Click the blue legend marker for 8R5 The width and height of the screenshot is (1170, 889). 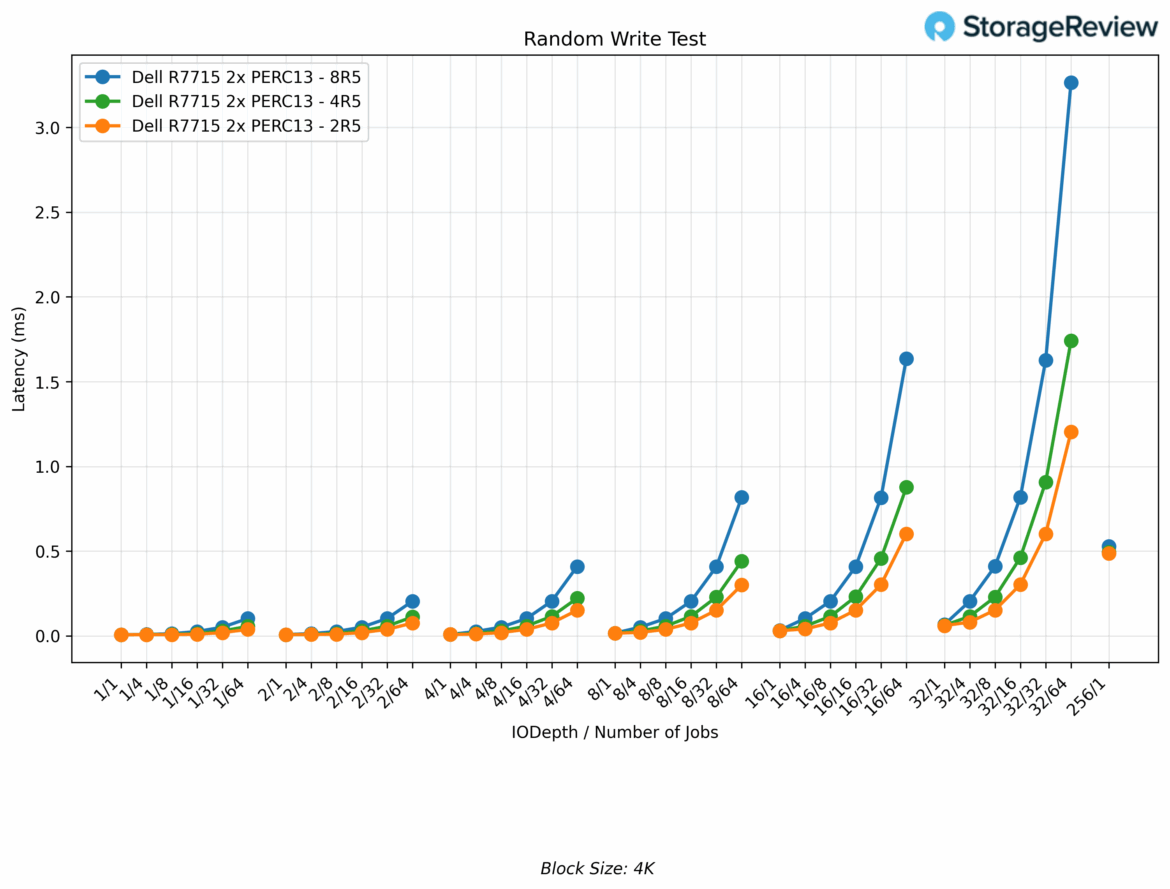[x=103, y=76]
